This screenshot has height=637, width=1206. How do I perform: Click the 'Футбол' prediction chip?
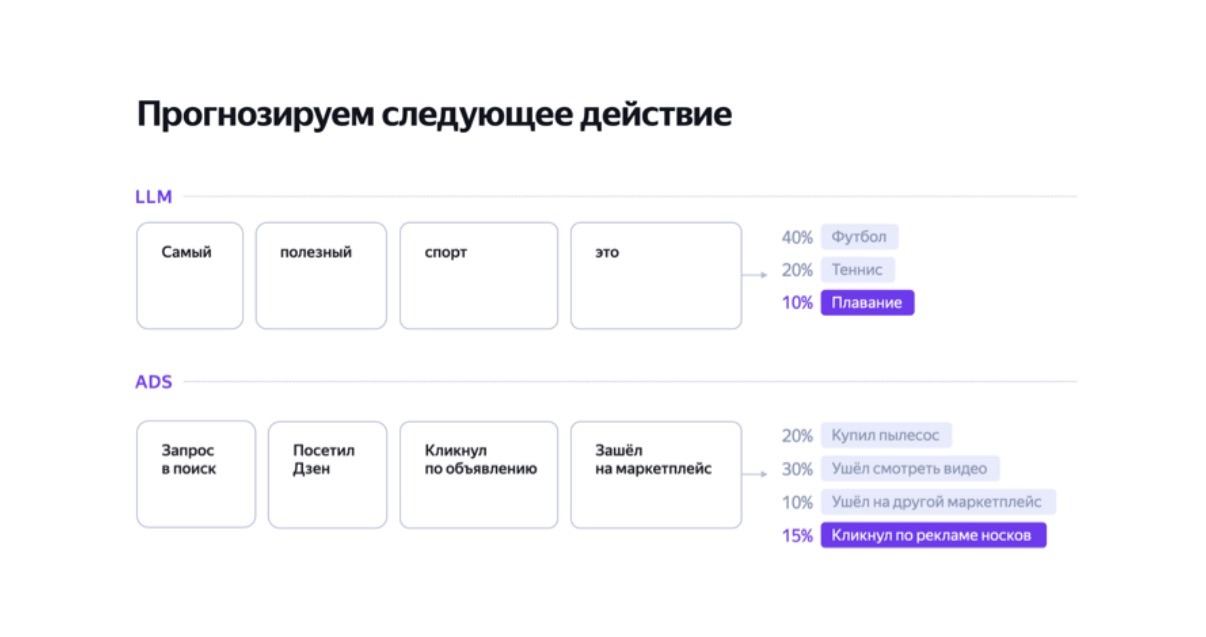coord(860,238)
